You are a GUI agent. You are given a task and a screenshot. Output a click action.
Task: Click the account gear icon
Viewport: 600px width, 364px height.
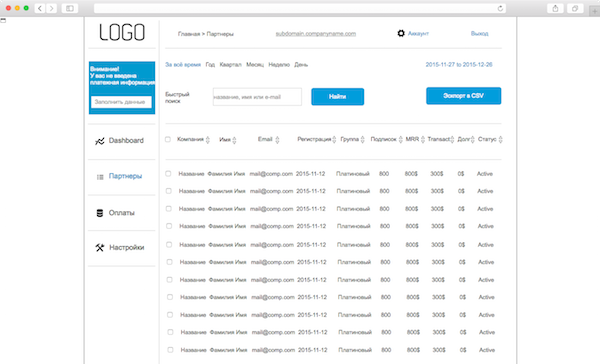tap(401, 33)
